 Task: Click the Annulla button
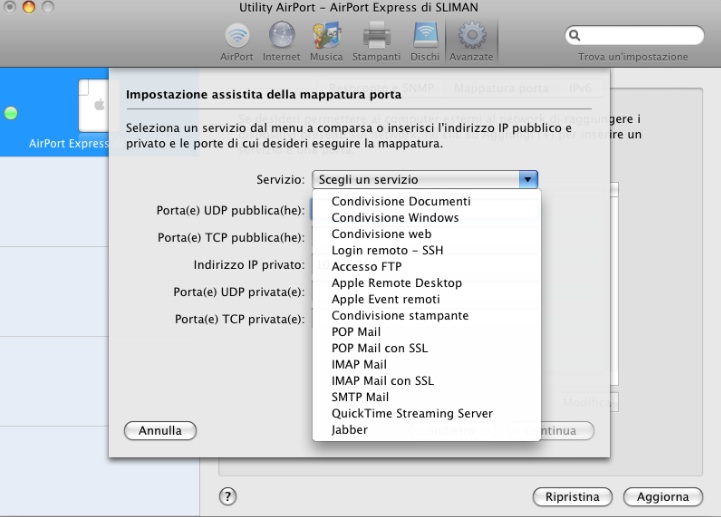pos(160,431)
